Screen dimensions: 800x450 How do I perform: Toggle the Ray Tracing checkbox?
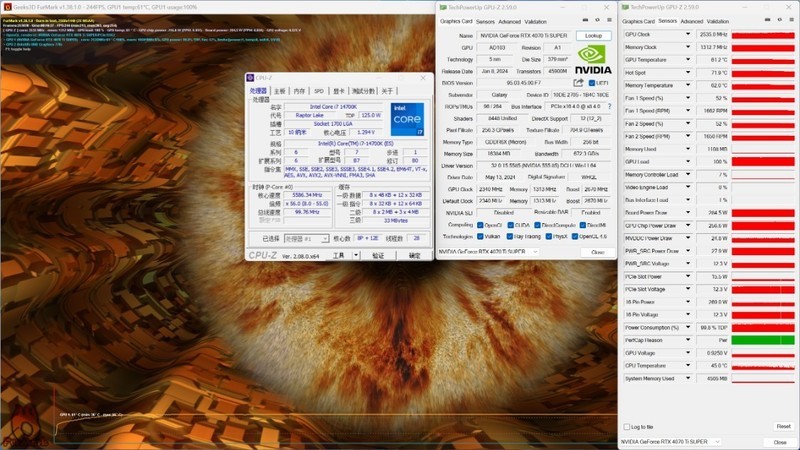(510, 236)
